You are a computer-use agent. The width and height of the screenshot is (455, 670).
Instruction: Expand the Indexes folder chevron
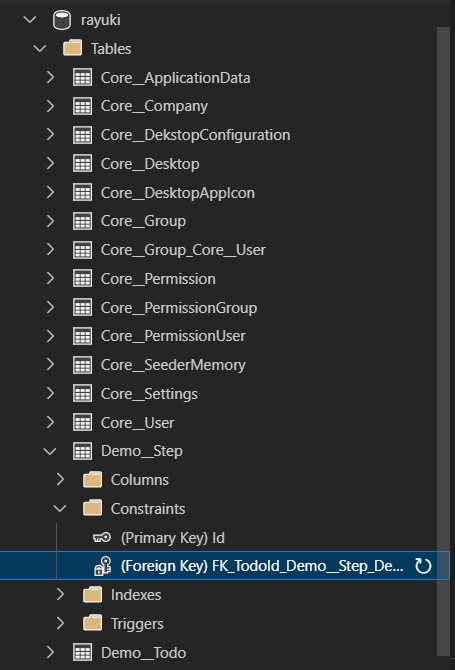(x=60, y=594)
